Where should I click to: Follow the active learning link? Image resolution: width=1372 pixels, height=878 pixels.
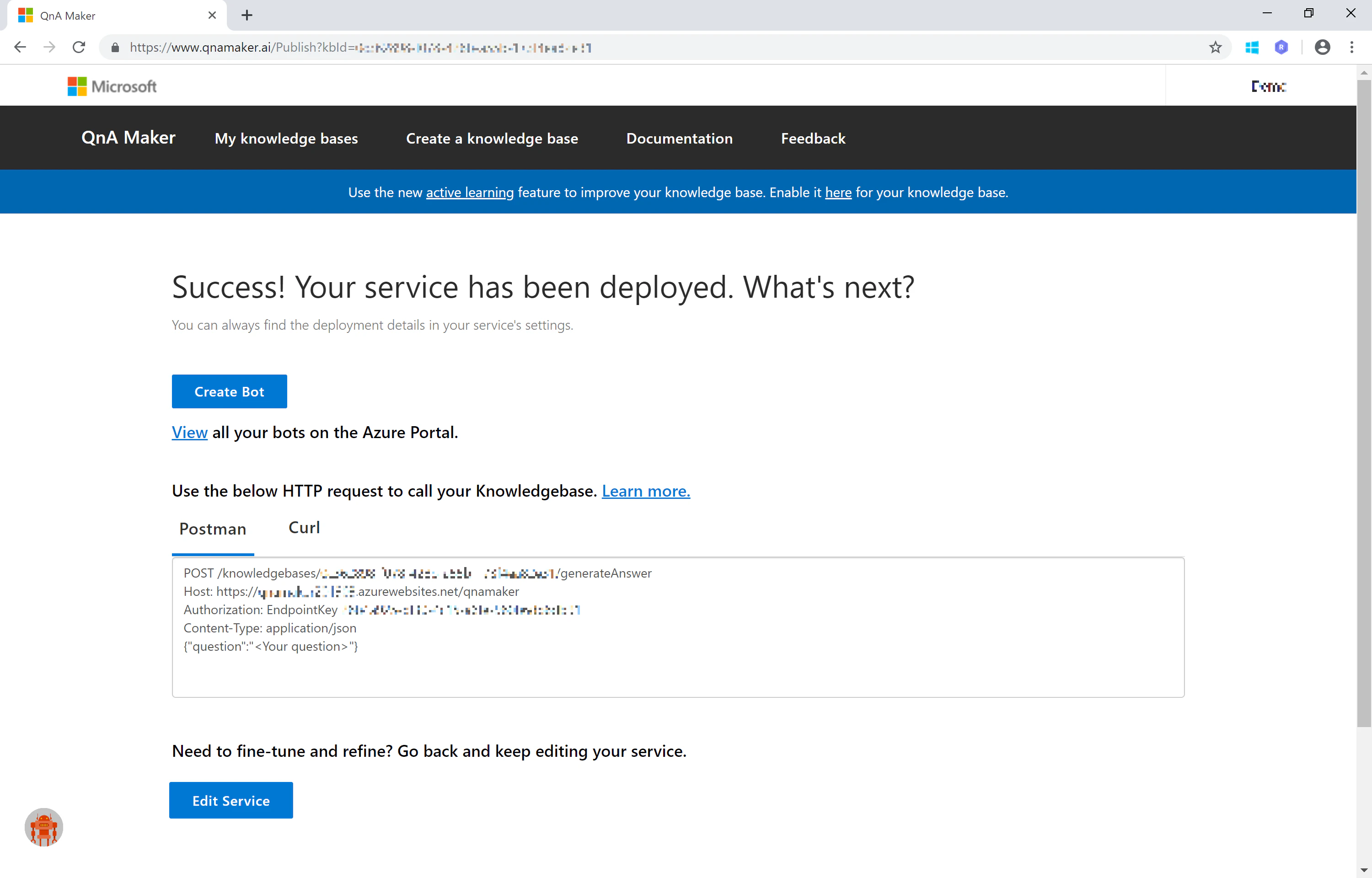(x=470, y=193)
